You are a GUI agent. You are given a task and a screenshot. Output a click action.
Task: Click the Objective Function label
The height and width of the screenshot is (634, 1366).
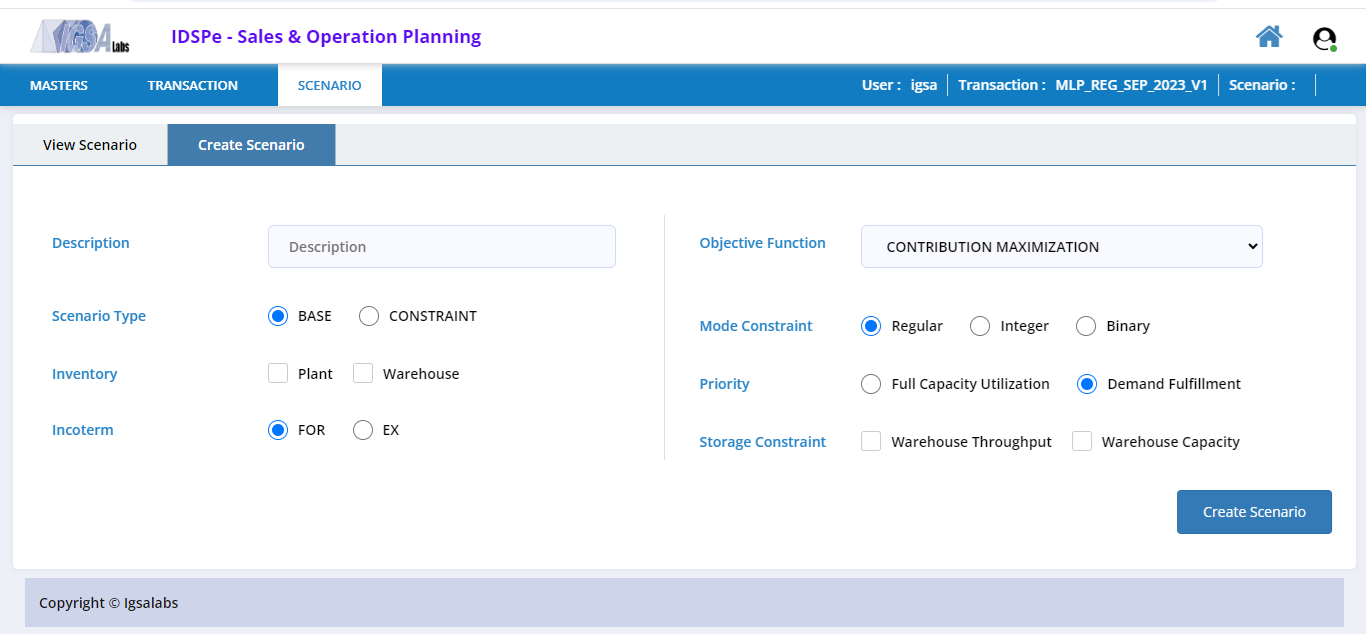[763, 243]
